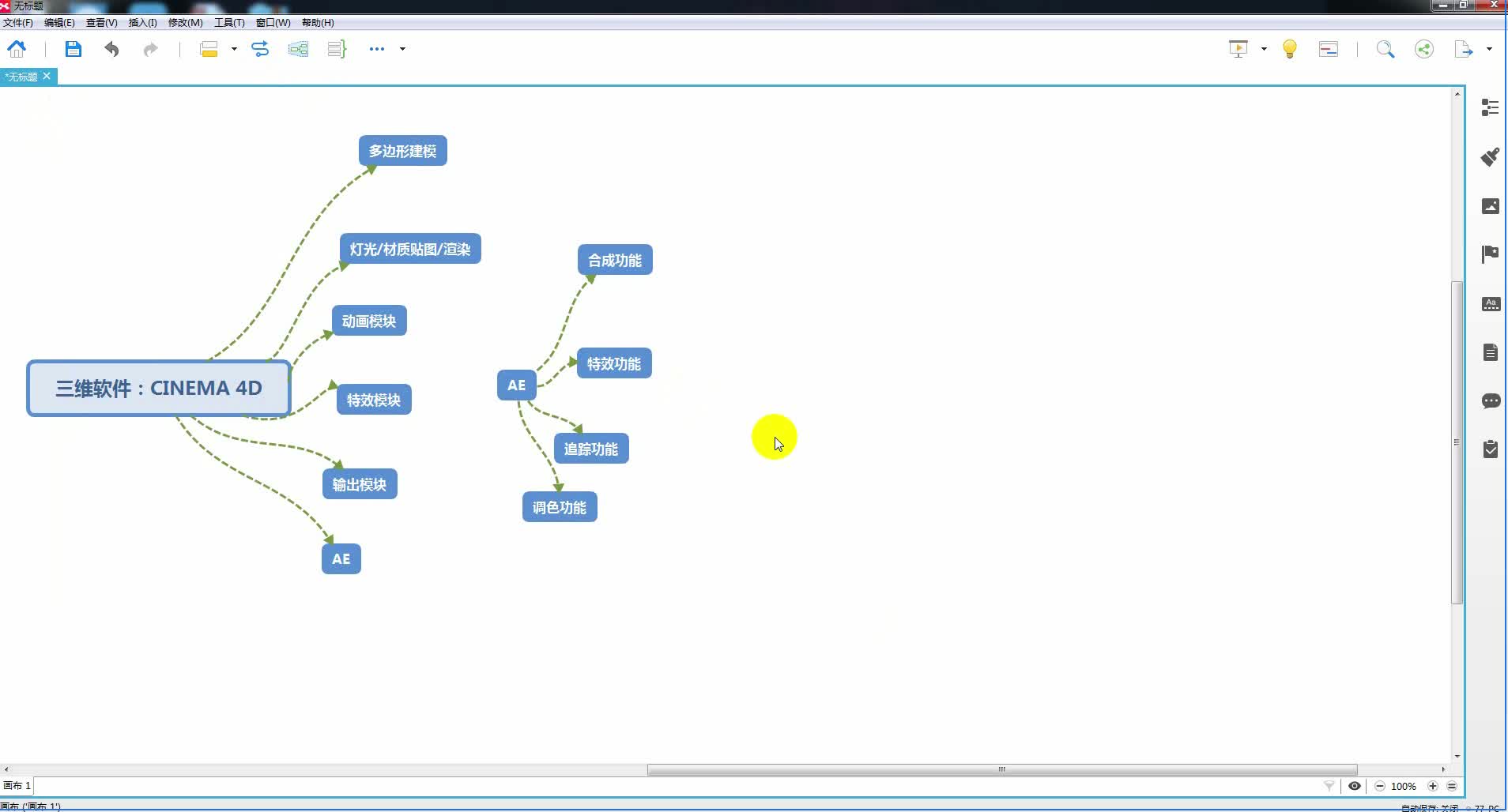Open the 插入(I) menu
Viewport: 1508px width, 812px height.
point(142,22)
